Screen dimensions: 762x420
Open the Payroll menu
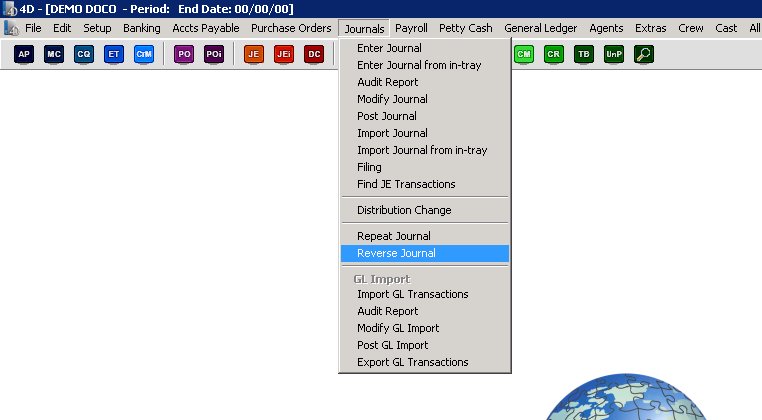pos(411,28)
